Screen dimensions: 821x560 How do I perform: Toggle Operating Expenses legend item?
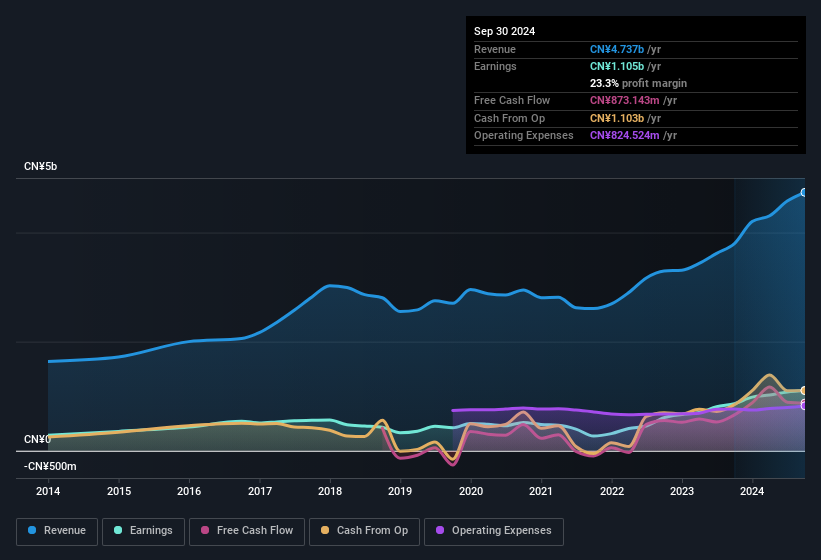pyautogui.click(x=494, y=530)
